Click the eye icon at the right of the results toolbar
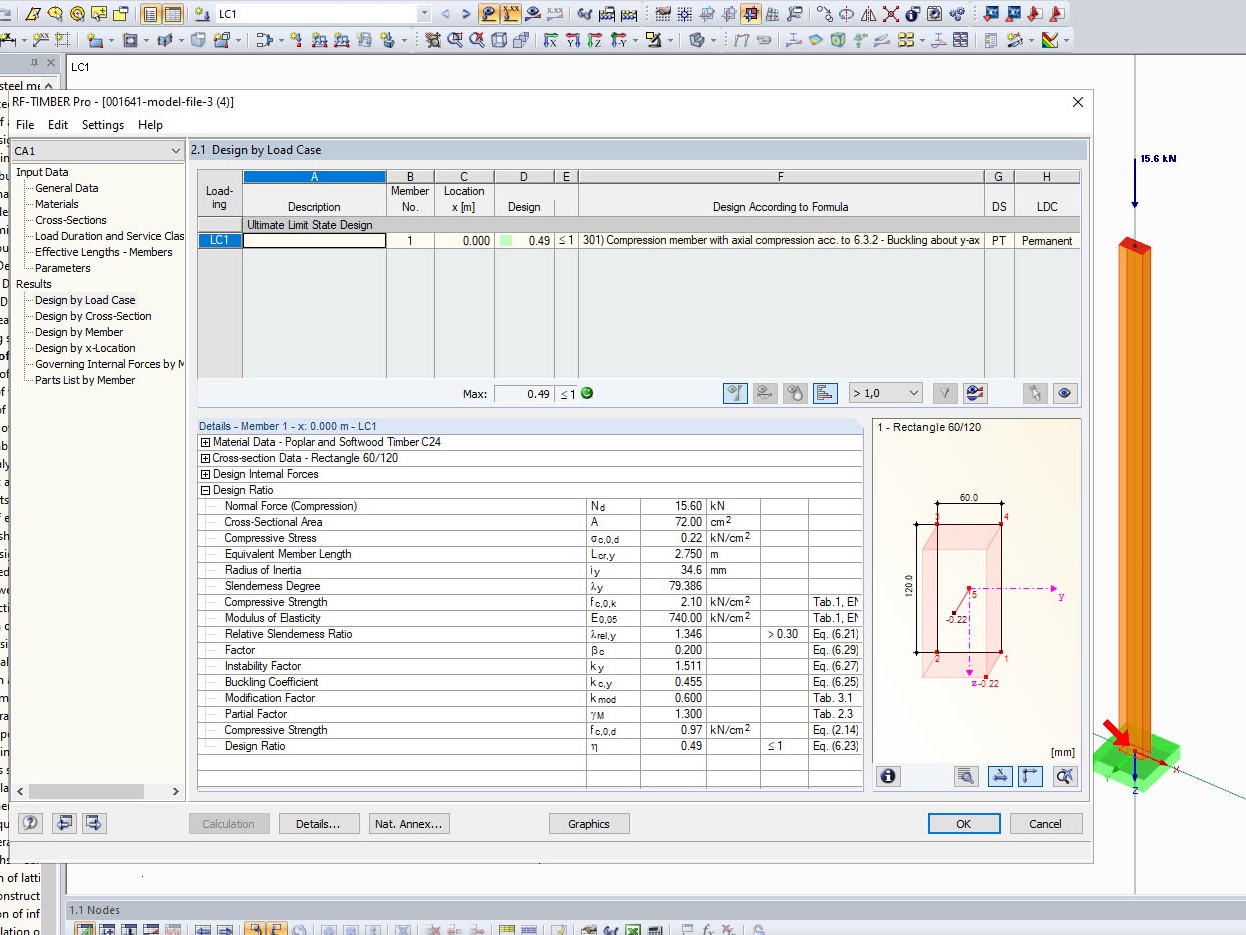The height and width of the screenshot is (935, 1246). (x=1065, y=393)
